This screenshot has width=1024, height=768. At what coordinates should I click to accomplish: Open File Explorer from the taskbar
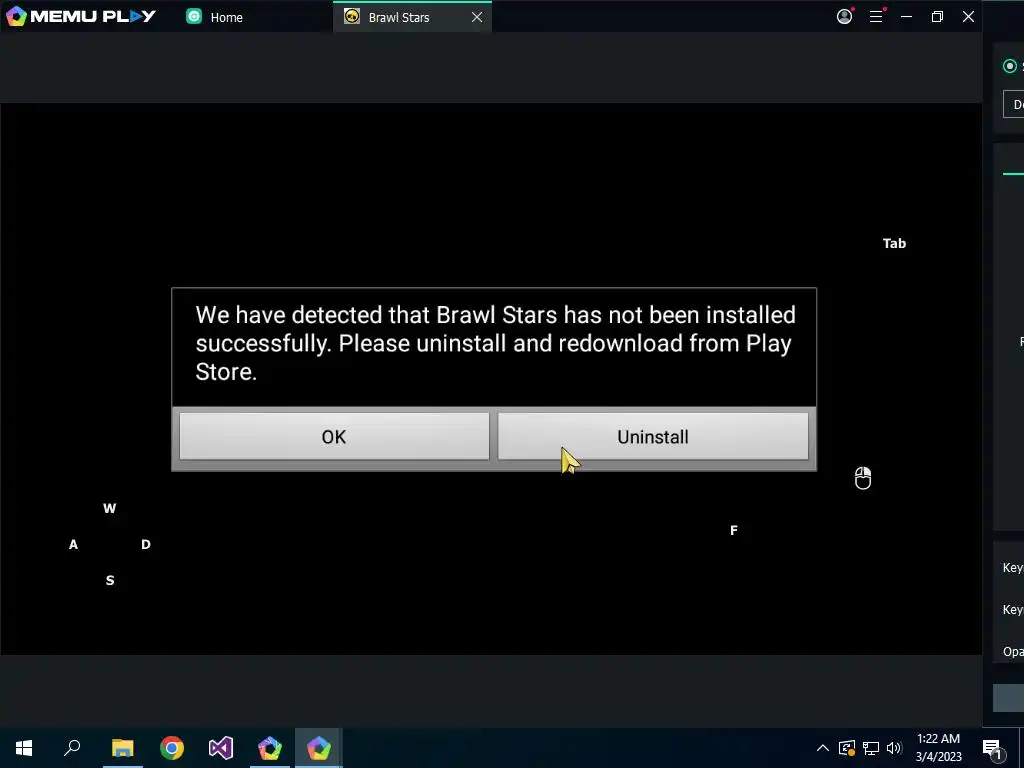coord(122,748)
